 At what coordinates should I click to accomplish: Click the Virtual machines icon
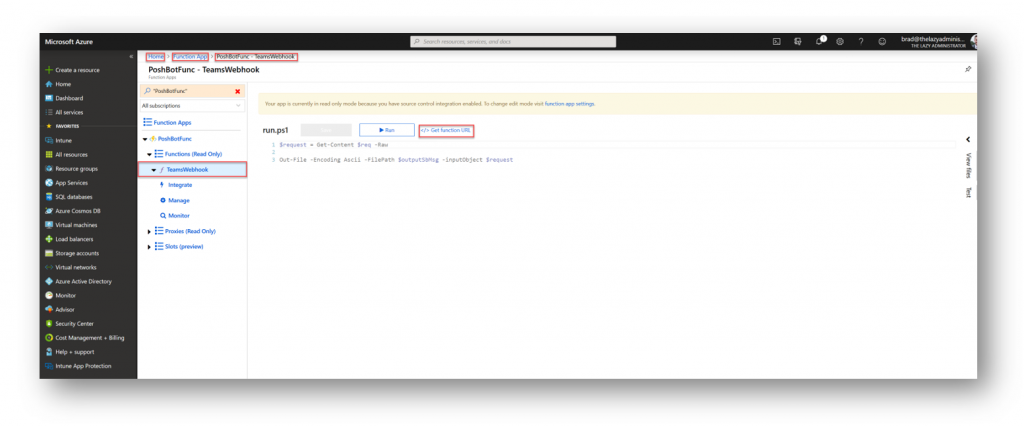(x=48, y=225)
